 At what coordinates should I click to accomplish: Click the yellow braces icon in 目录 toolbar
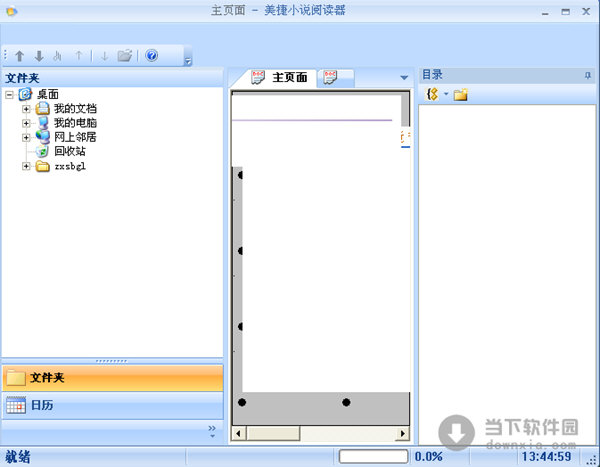pos(432,94)
